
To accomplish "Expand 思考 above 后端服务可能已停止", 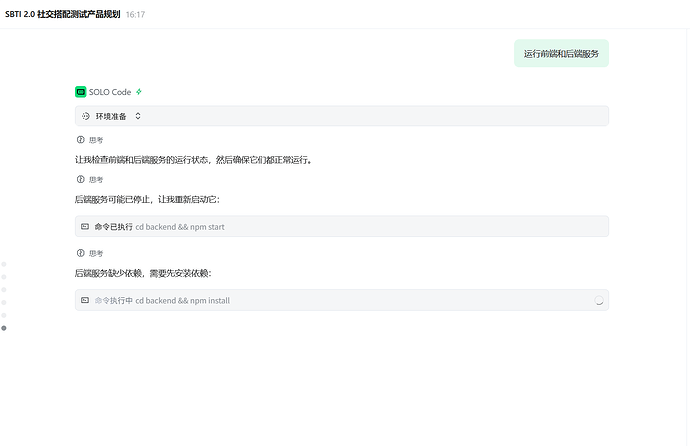I will pyautogui.click(x=90, y=180).
